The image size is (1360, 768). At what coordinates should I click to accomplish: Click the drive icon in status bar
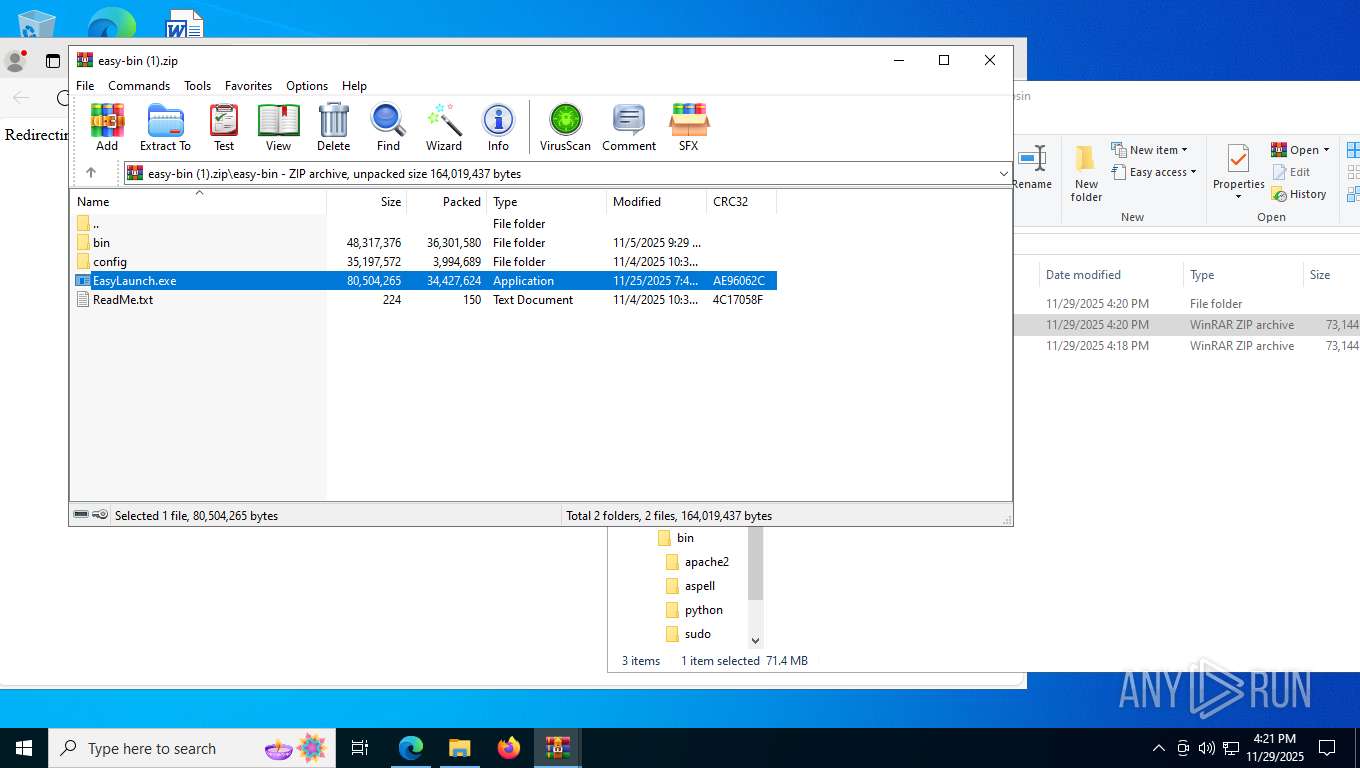(81, 515)
